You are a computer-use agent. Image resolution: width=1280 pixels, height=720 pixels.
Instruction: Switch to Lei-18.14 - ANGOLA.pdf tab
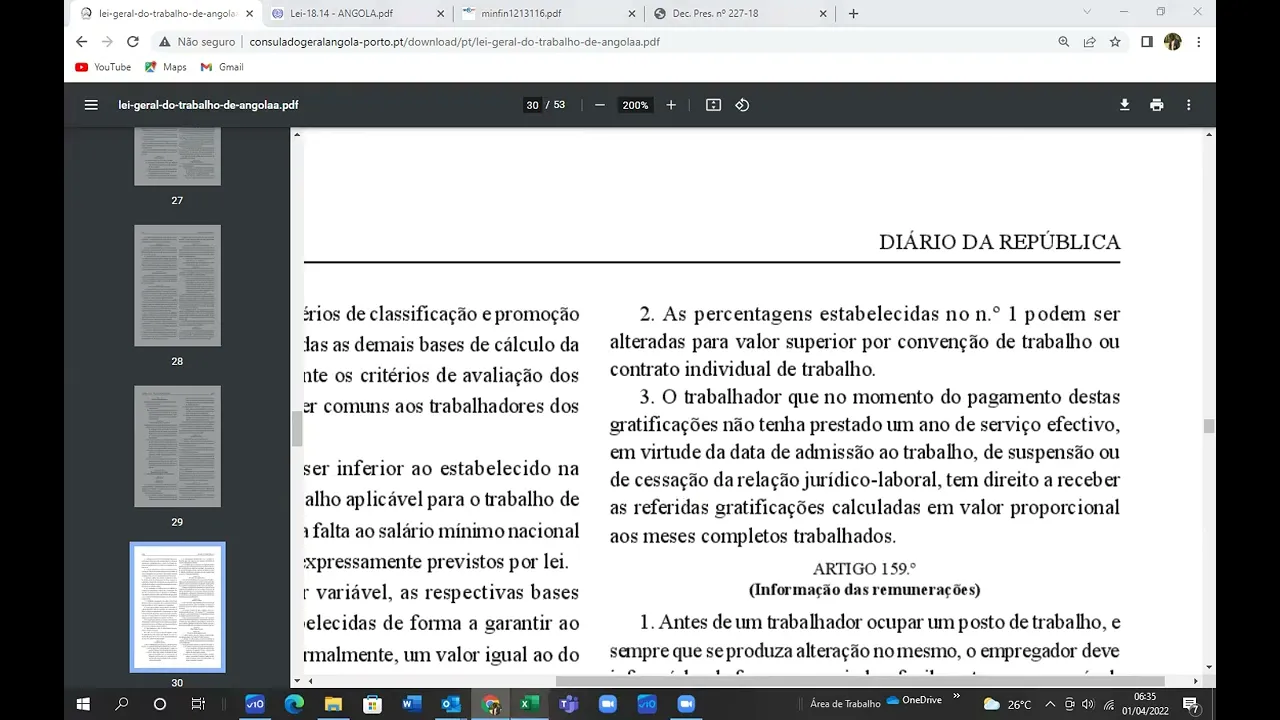(x=356, y=14)
